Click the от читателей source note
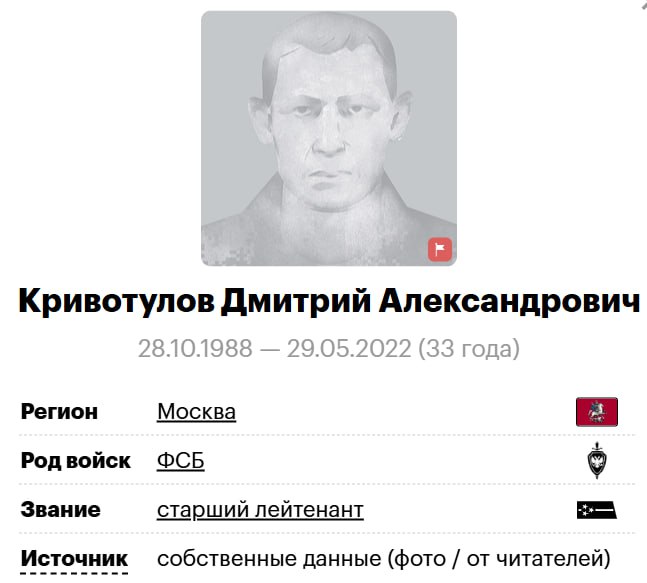 534,559
